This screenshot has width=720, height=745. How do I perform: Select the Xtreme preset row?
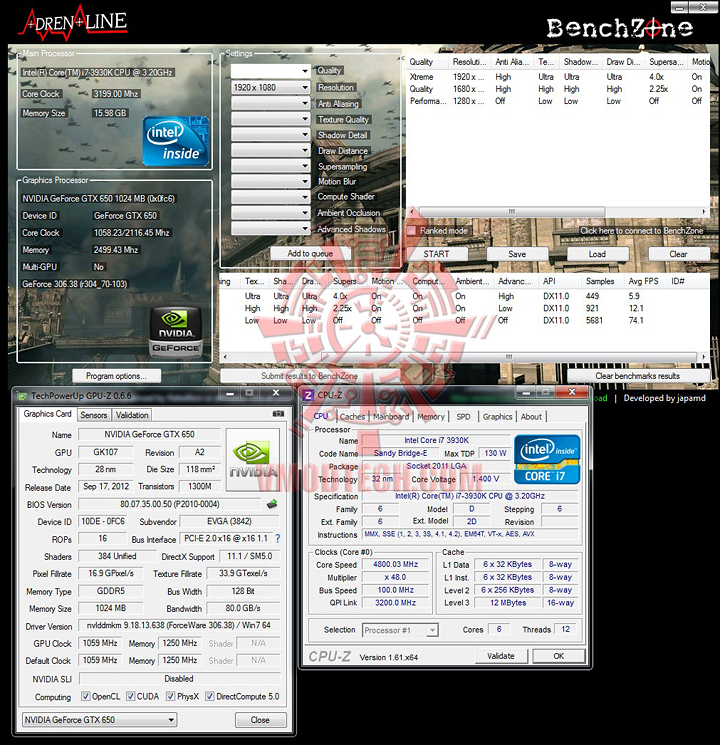(x=558, y=76)
